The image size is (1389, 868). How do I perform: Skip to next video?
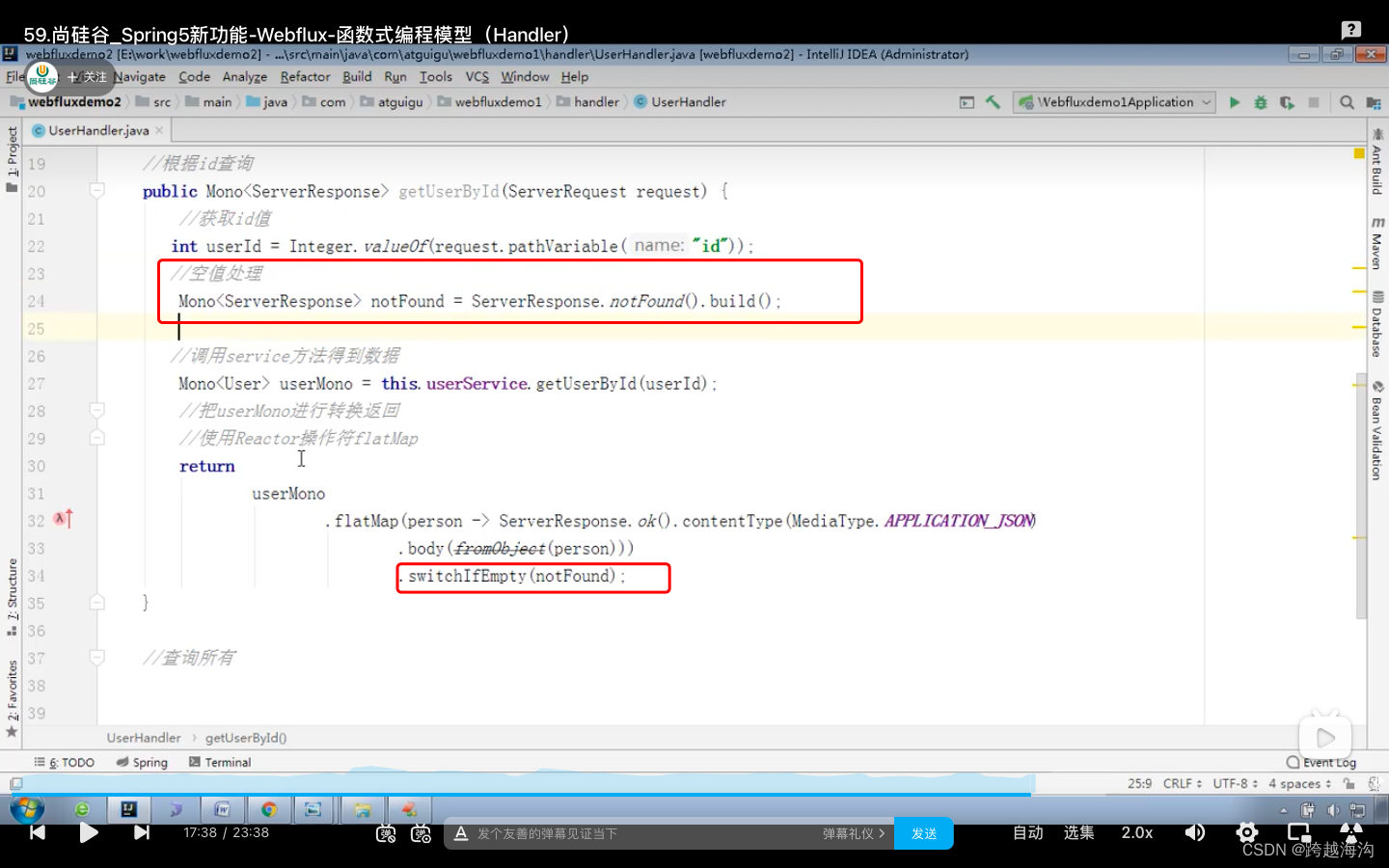point(142,832)
